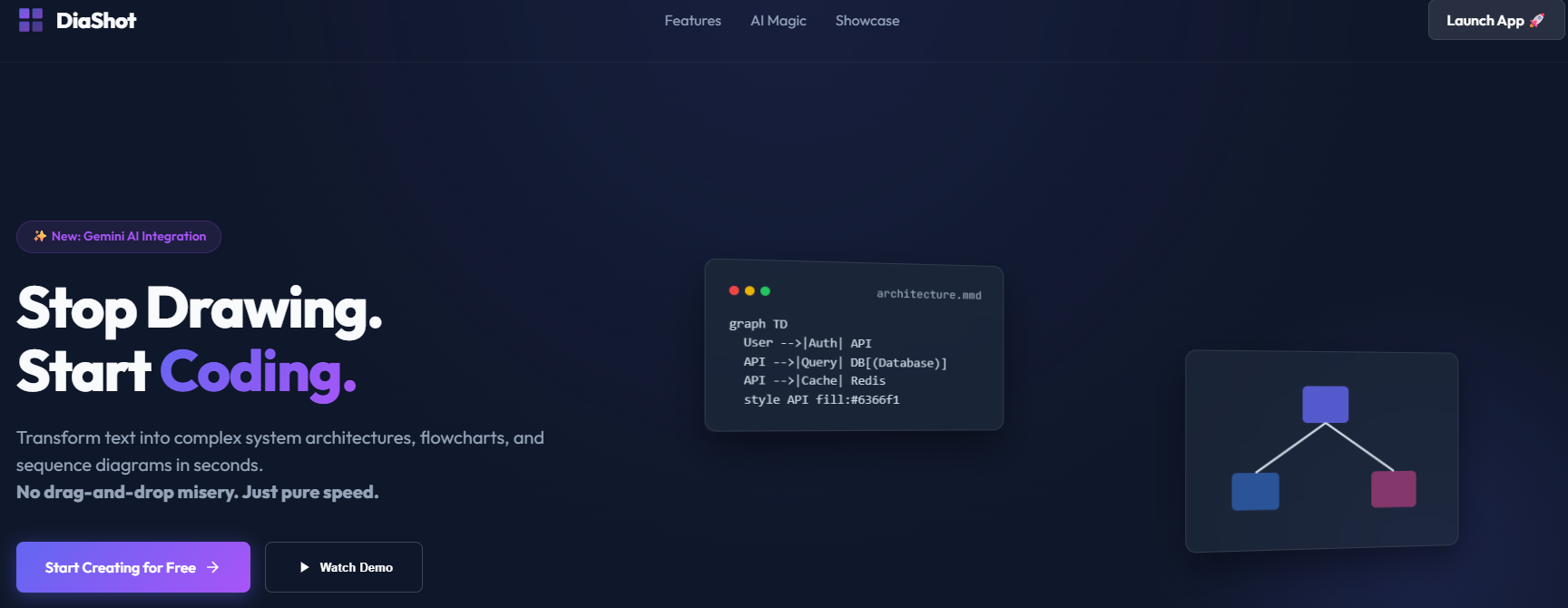Open the AI Magic nav link
The height and width of the screenshot is (608, 1568).
click(x=779, y=21)
